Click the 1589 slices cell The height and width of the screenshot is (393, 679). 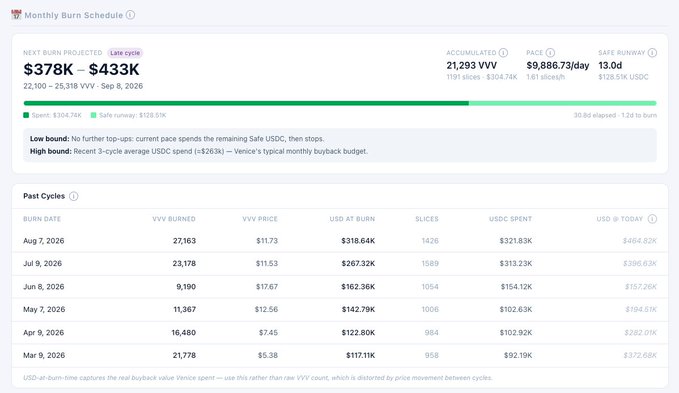tap(430, 263)
